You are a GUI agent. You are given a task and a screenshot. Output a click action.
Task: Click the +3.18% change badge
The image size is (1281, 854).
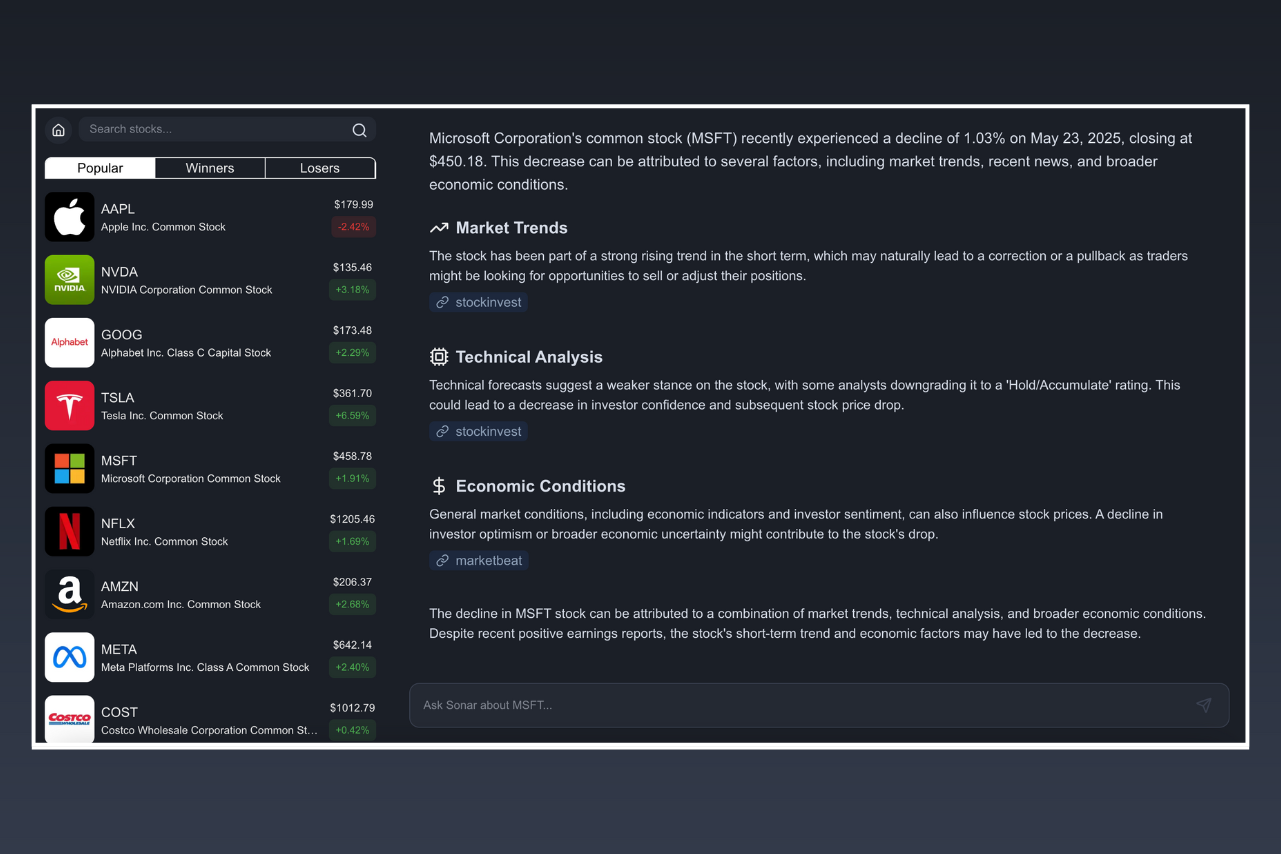tap(353, 290)
